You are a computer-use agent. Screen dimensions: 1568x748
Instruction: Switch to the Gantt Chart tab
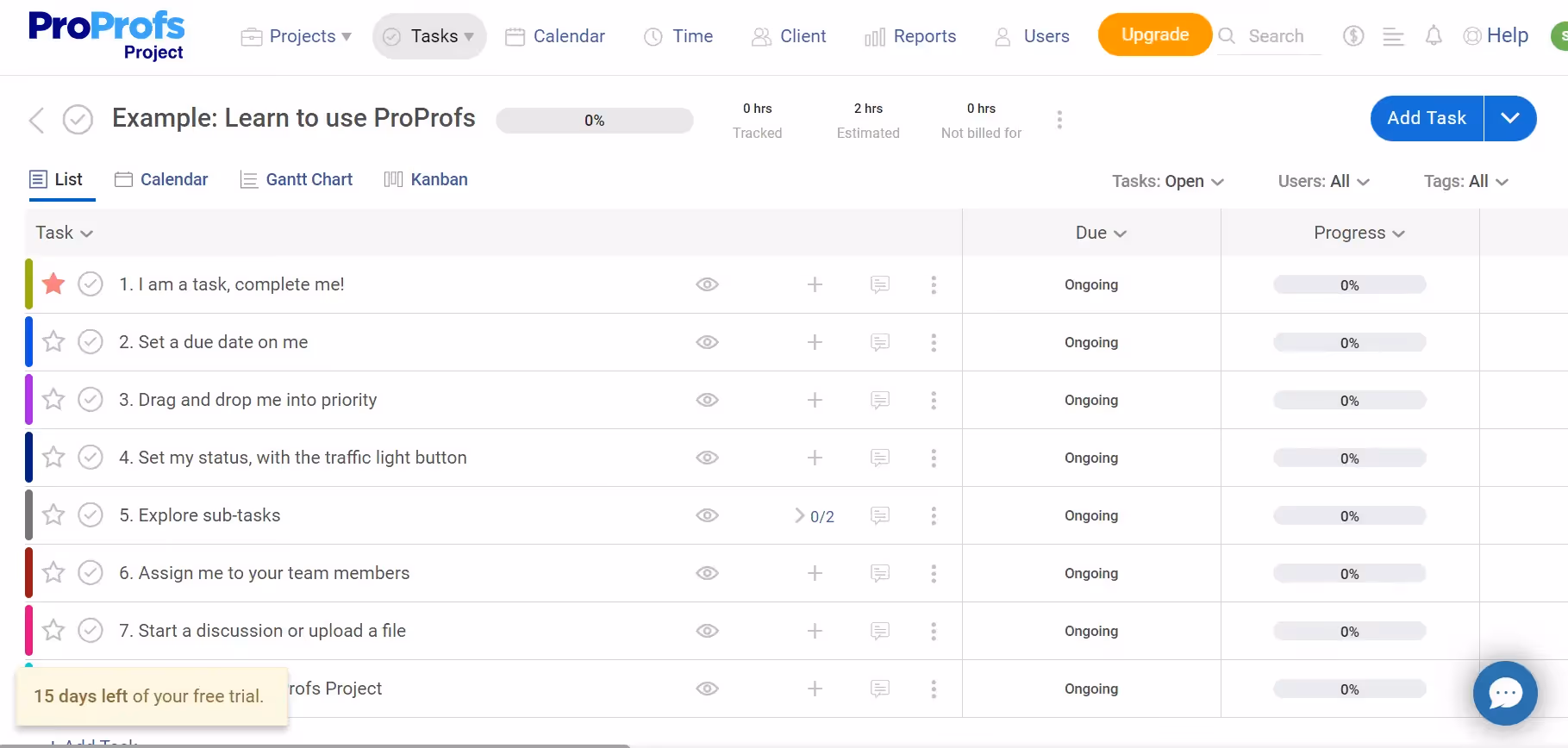[297, 179]
